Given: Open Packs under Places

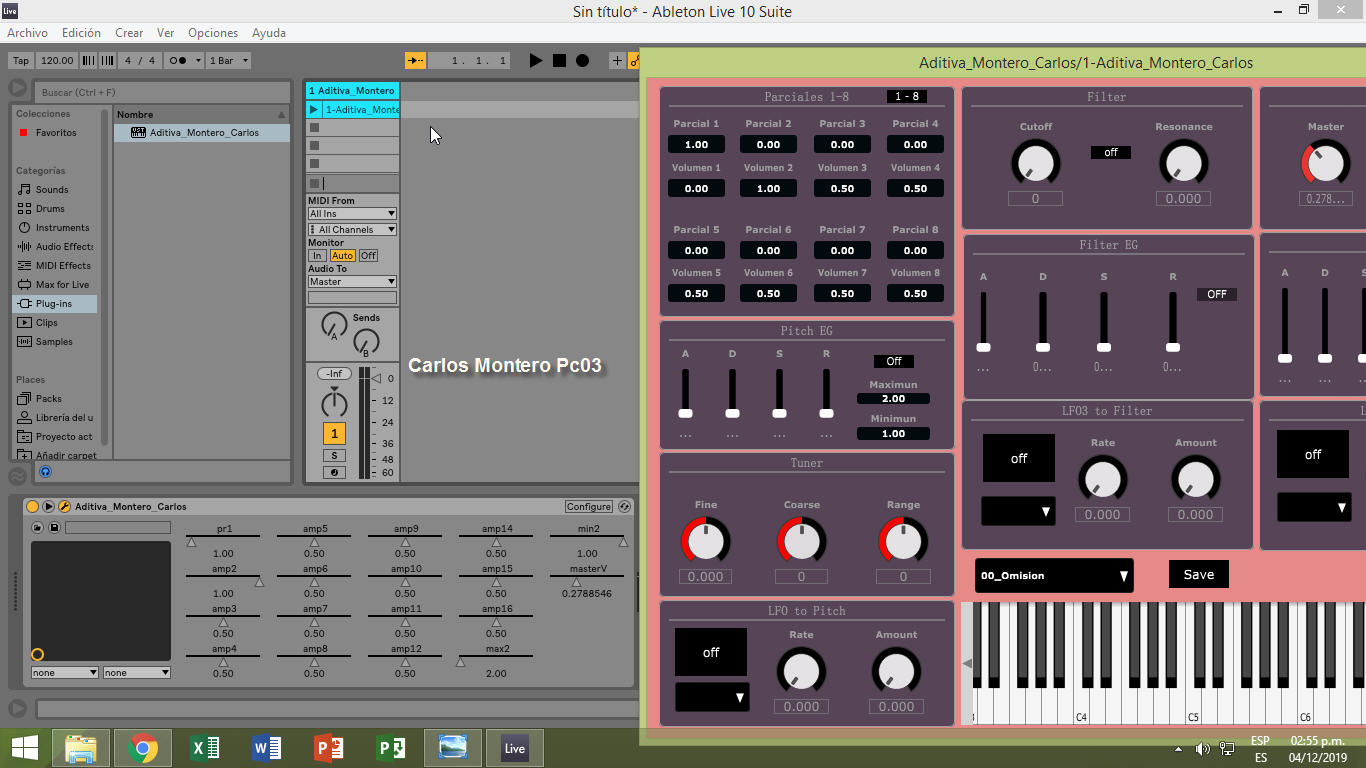Looking at the screenshot, I should (x=48, y=398).
